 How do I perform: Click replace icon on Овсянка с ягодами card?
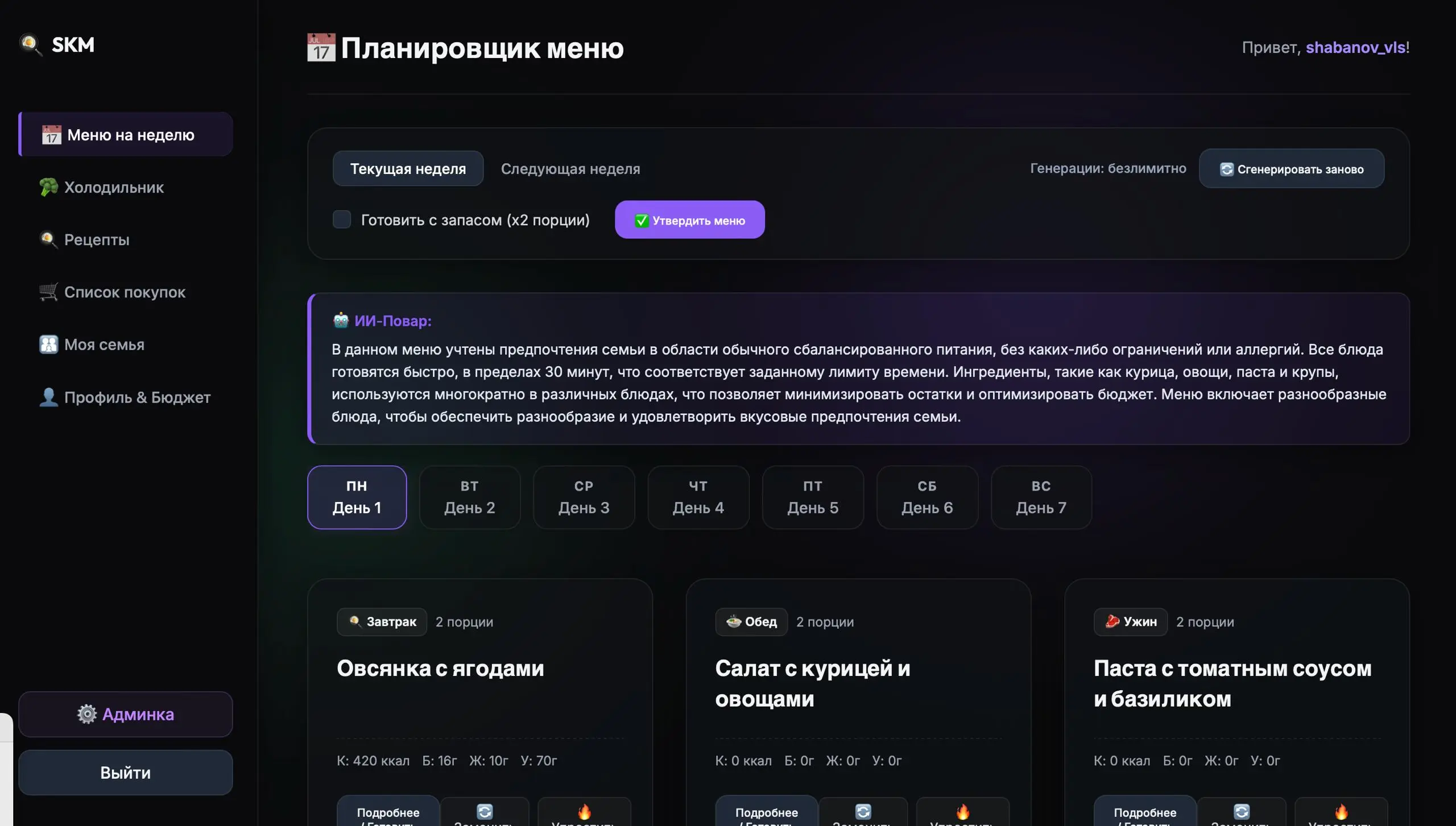click(x=485, y=811)
